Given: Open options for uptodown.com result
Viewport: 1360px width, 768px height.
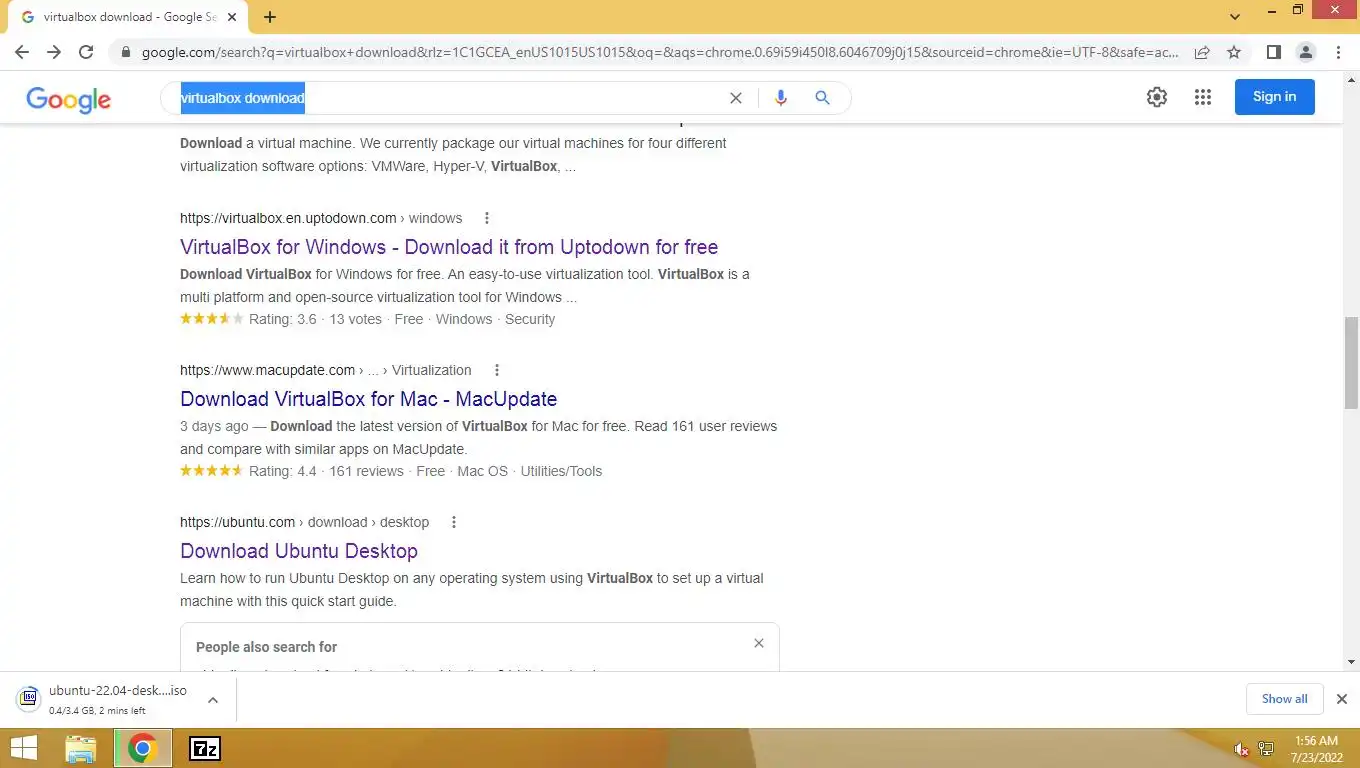Looking at the screenshot, I should [487, 218].
